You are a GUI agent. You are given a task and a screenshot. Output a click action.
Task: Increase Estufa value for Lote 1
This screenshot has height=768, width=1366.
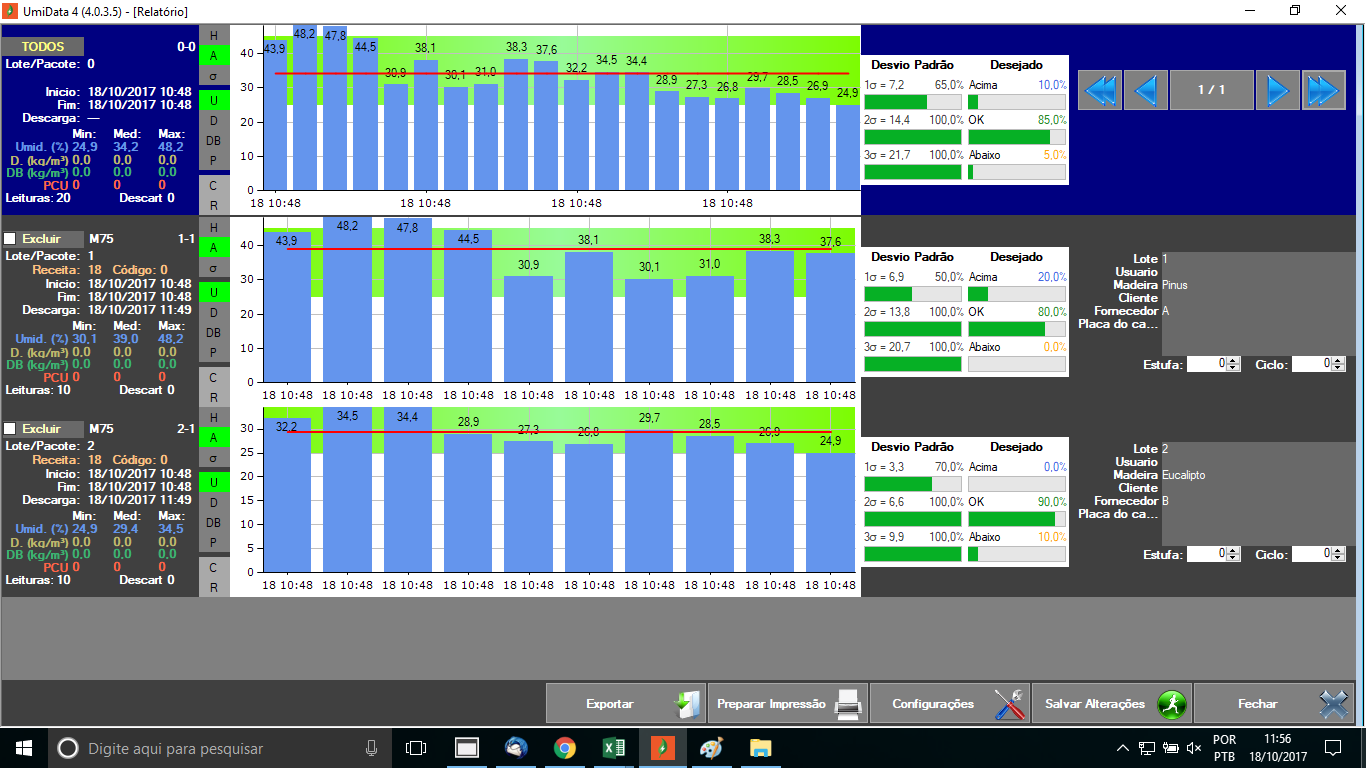[1234, 361]
